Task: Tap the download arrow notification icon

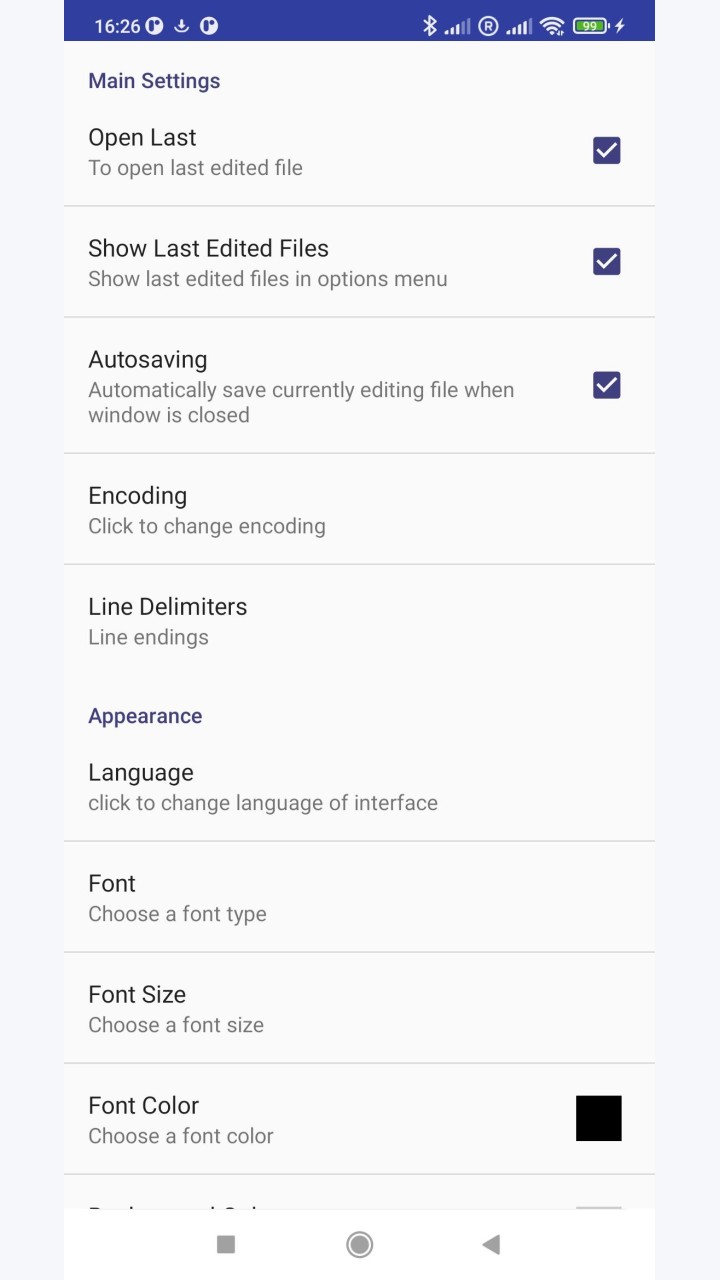Action: pyautogui.click(x=182, y=26)
